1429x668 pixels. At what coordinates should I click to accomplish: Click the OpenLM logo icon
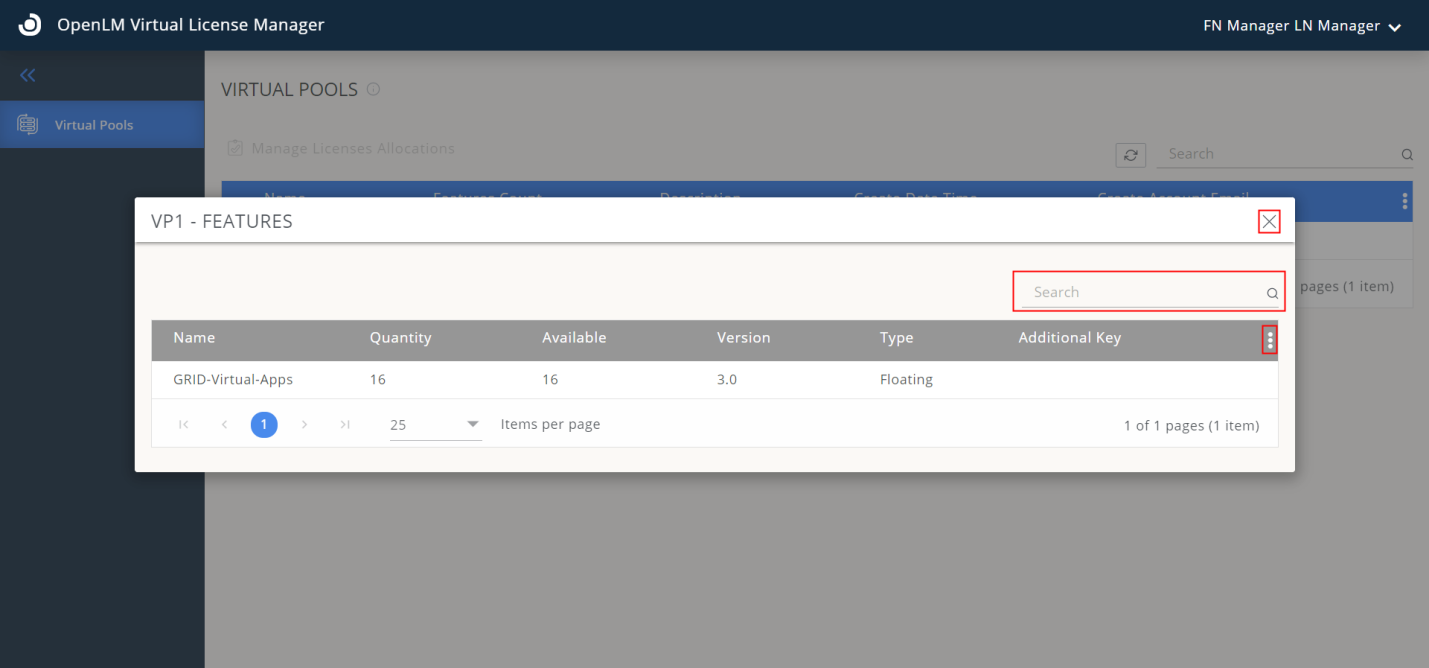tap(30, 25)
